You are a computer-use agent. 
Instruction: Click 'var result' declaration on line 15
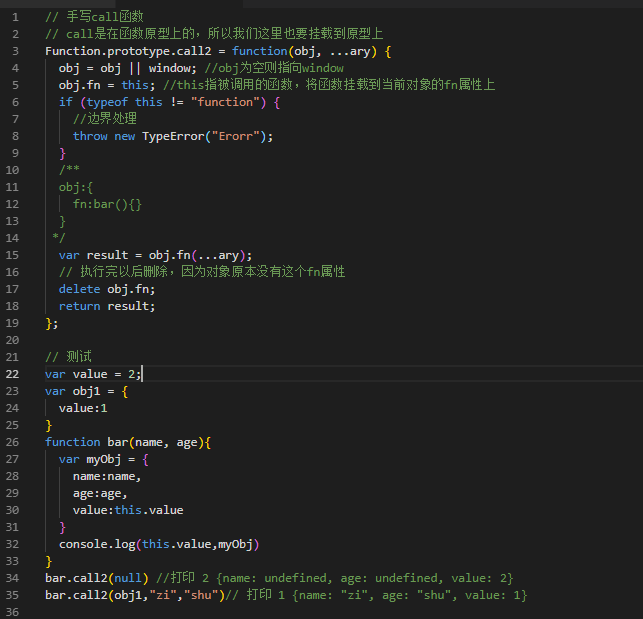[93, 255]
